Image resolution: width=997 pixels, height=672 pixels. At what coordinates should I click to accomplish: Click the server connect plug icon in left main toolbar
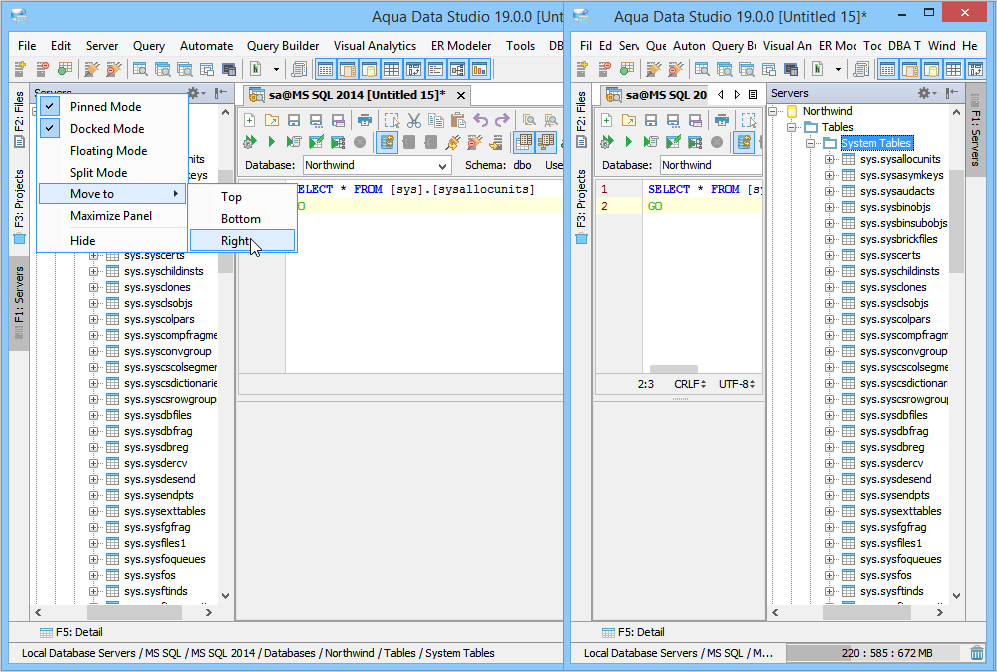[x=92, y=69]
